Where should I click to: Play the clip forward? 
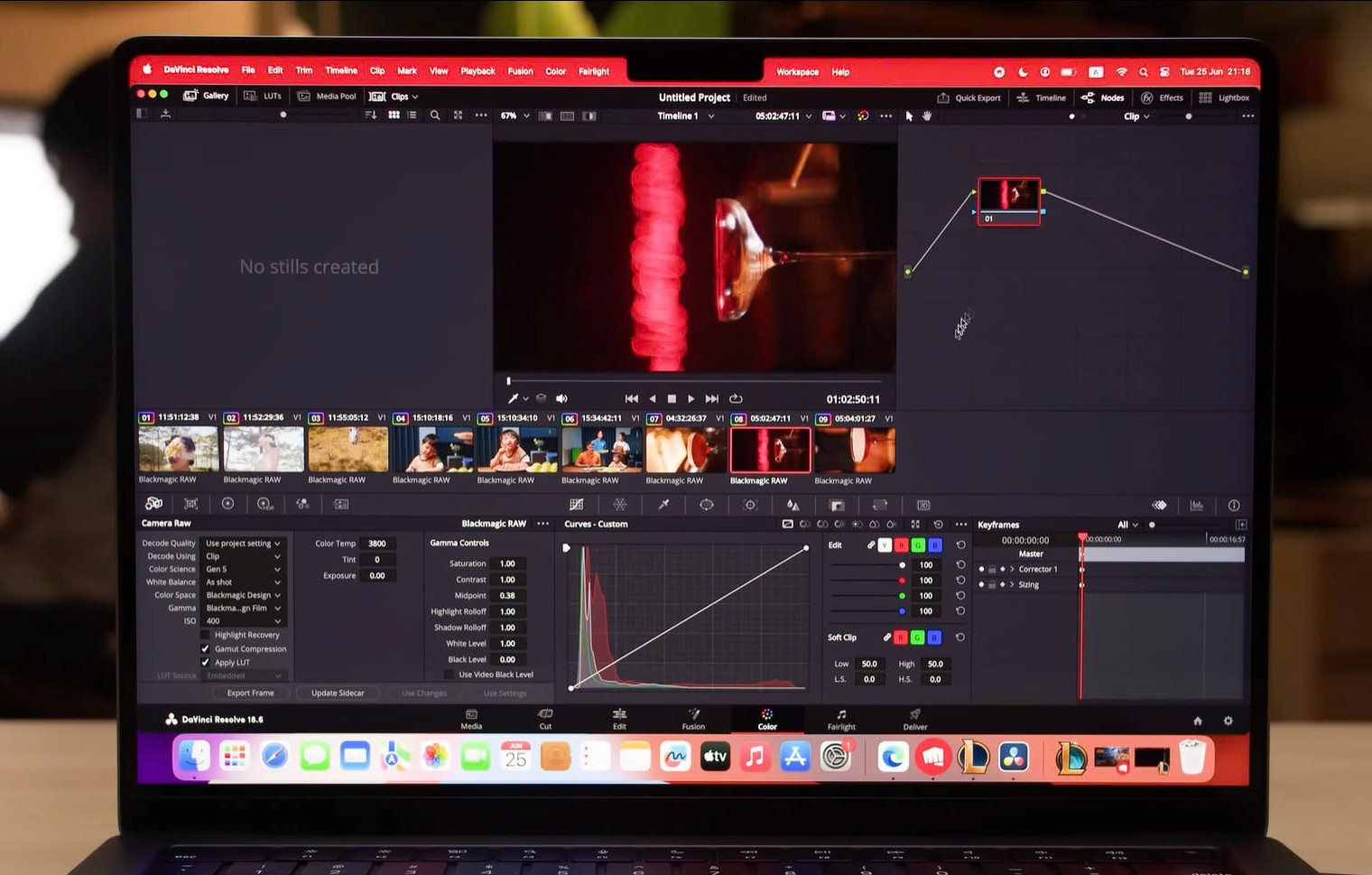click(691, 398)
